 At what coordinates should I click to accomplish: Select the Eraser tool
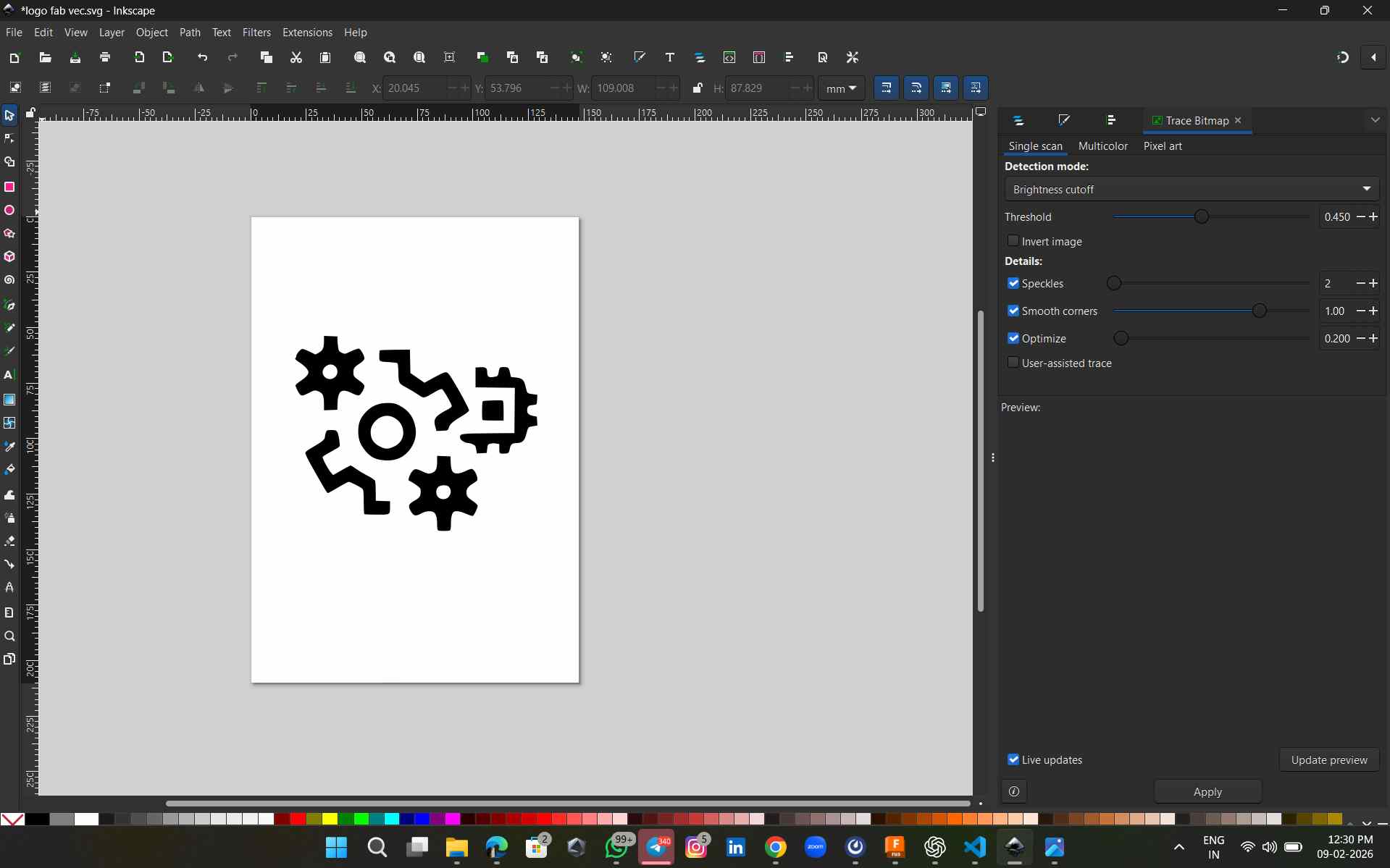9,541
